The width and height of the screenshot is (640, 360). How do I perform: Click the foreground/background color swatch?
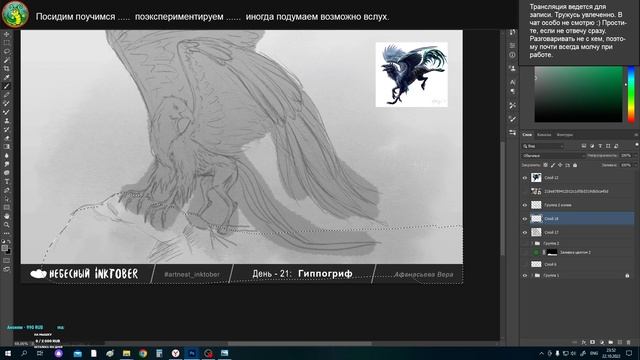5,249
